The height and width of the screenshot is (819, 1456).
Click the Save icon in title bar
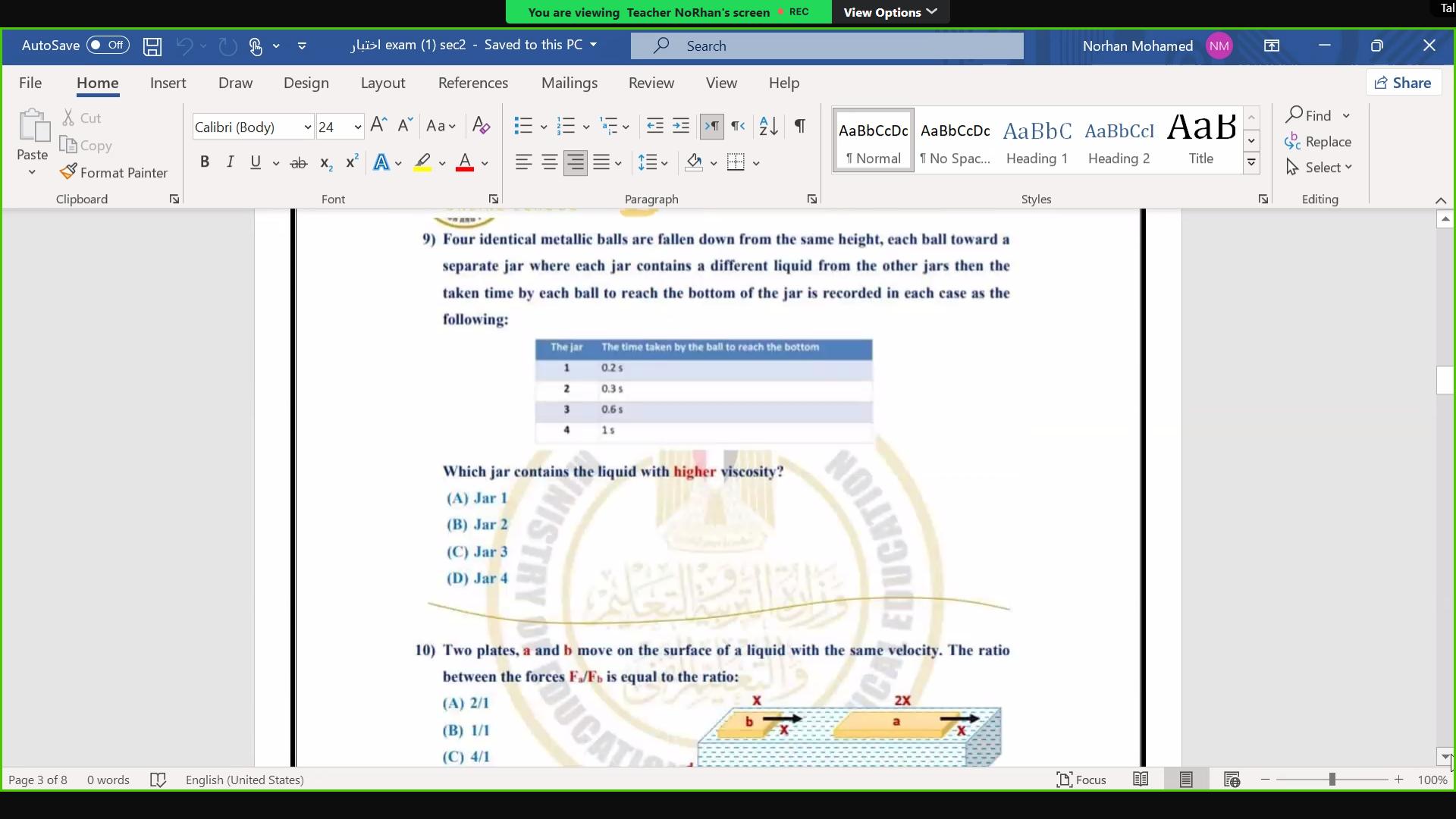(152, 46)
